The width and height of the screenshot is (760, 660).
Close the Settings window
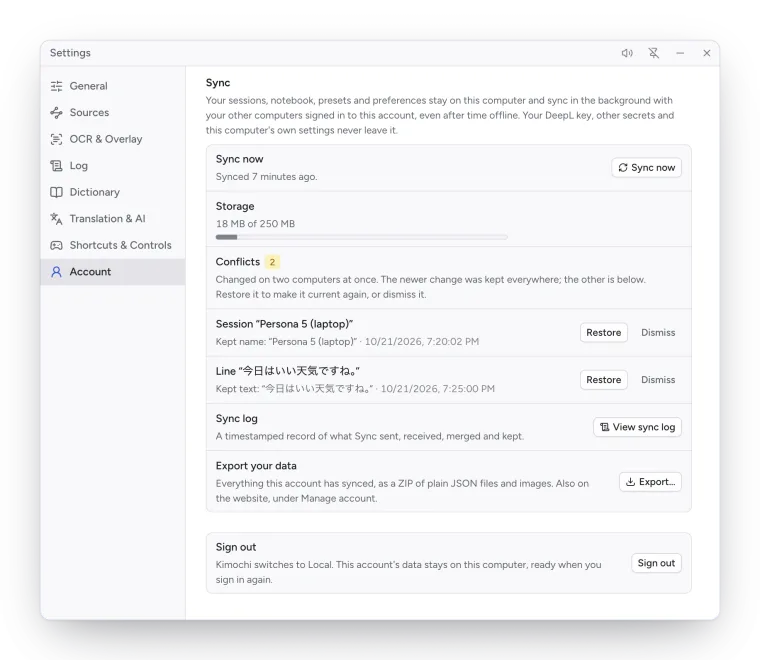[707, 53]
